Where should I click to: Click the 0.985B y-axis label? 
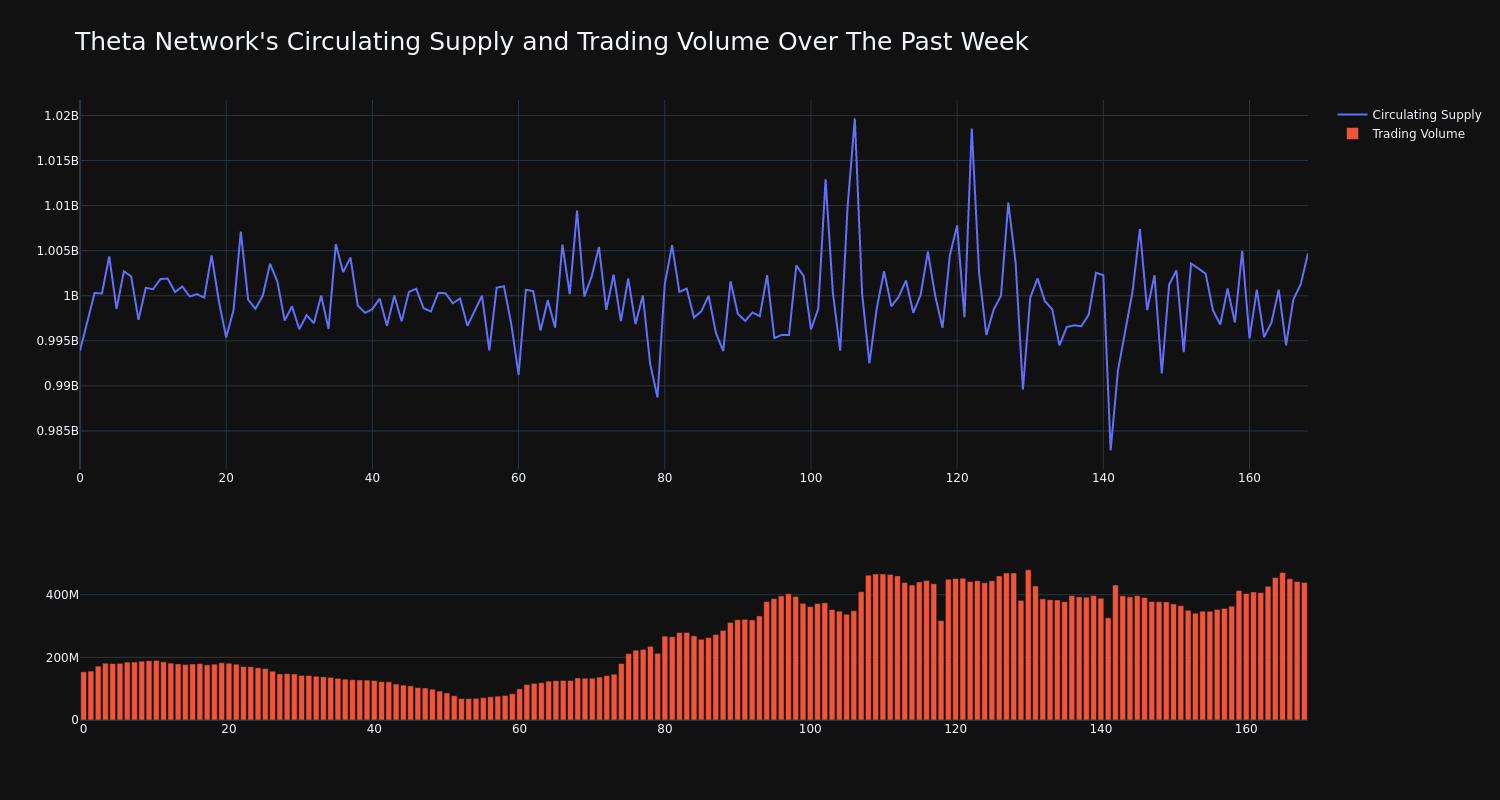(x=57, y=431)
